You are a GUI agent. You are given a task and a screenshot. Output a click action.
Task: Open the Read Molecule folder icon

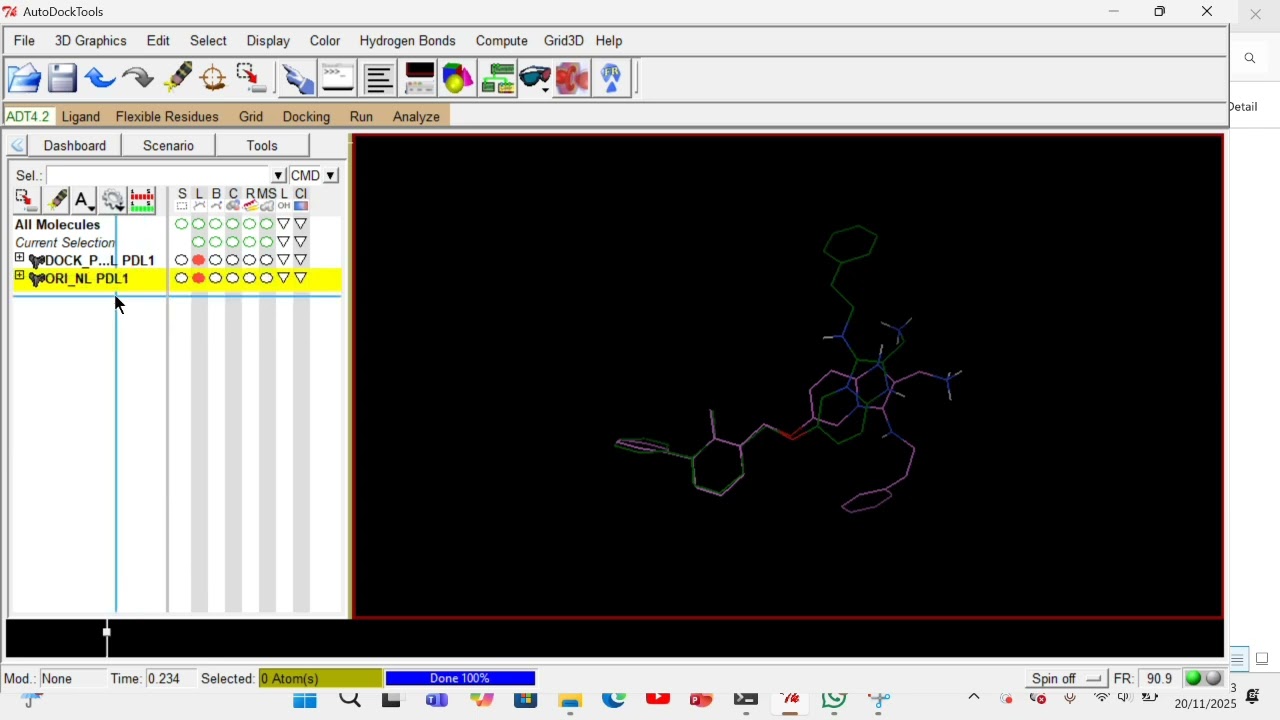[x=23, y=78]
